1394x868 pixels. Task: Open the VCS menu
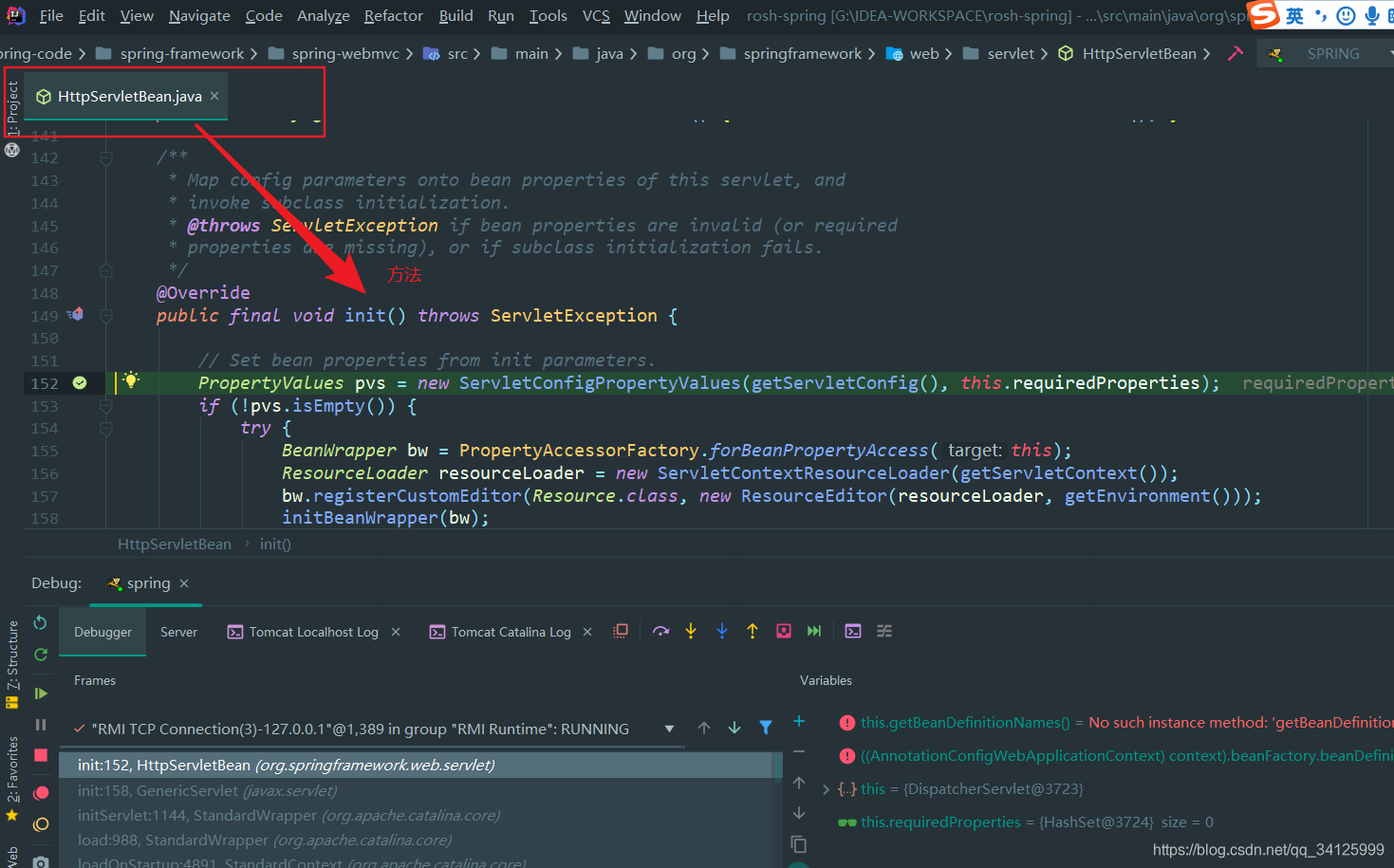[596, 15]
